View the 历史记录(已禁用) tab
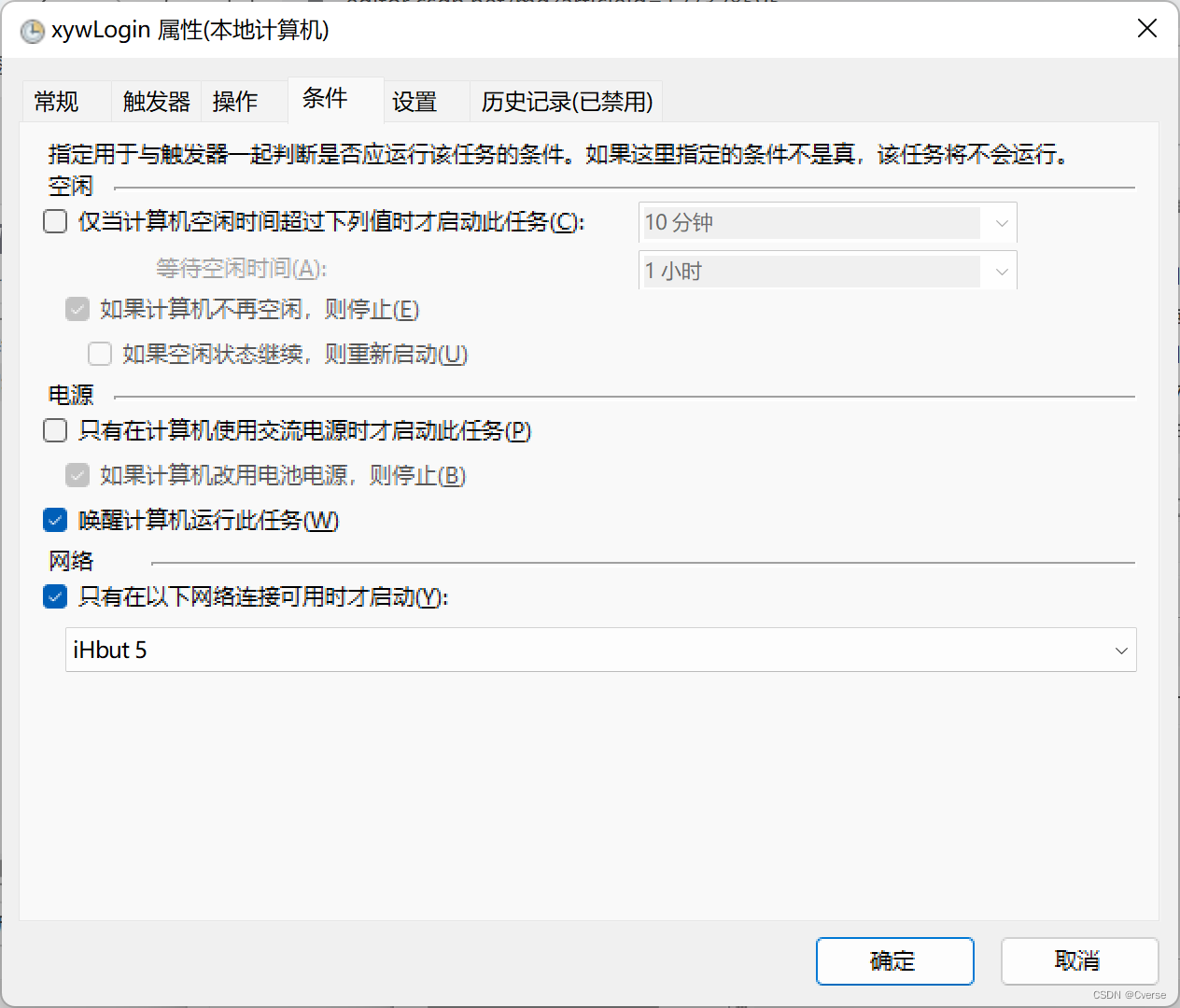 click(567, 101)
